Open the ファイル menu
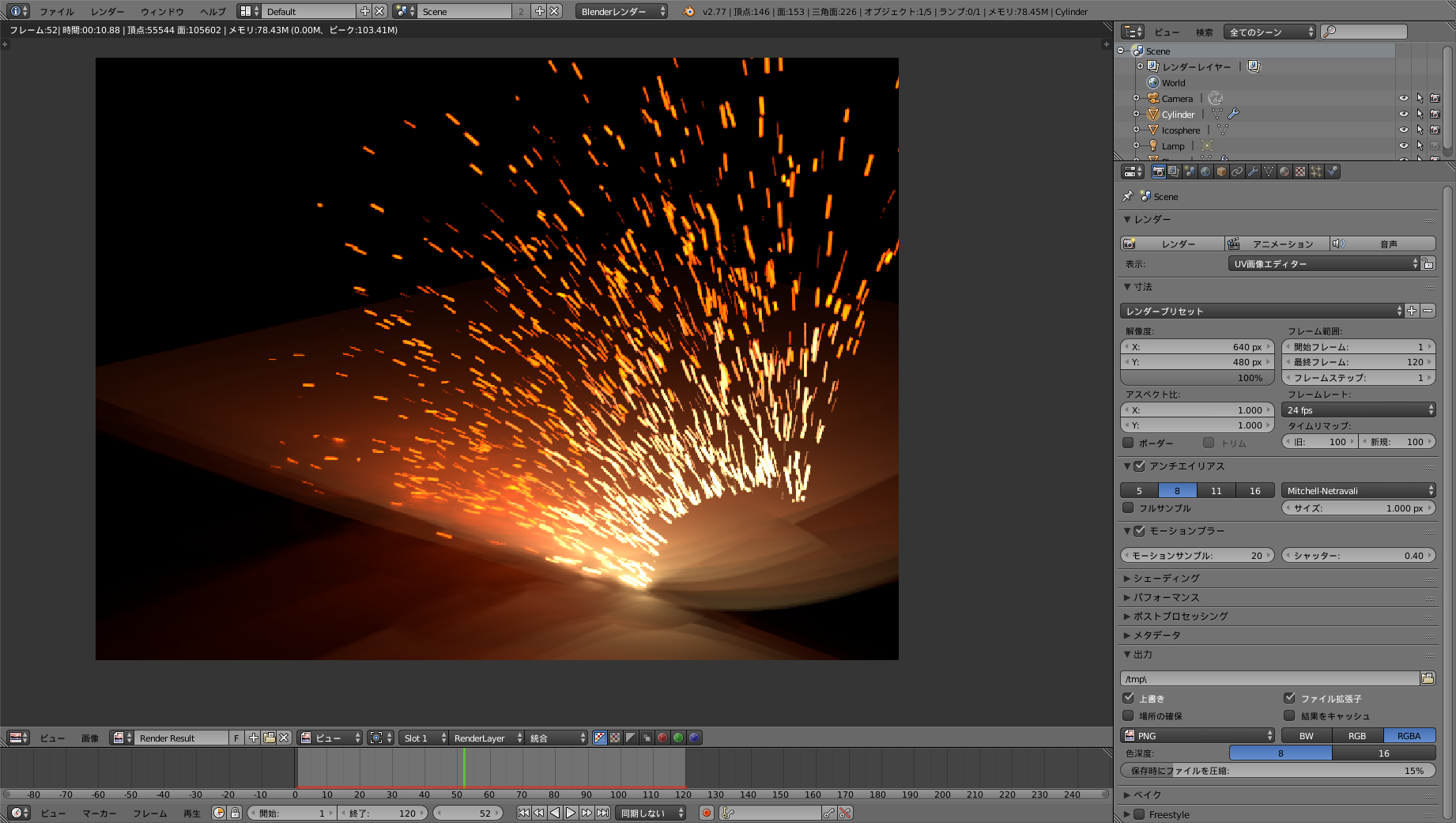This screenshot has width=1456, height=823. pos(57,11)
